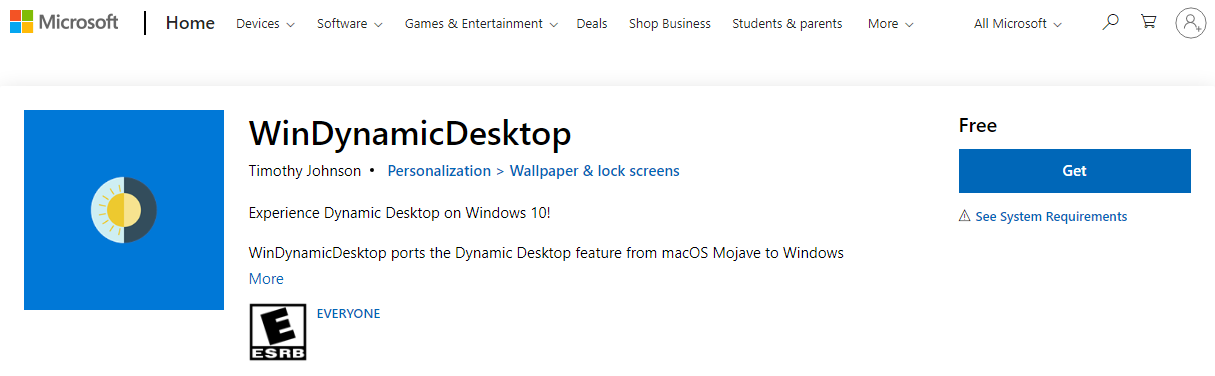This screenshot has height=376, width=1215.
Task: Click the Free price label
Action: [x=978, y=126]
